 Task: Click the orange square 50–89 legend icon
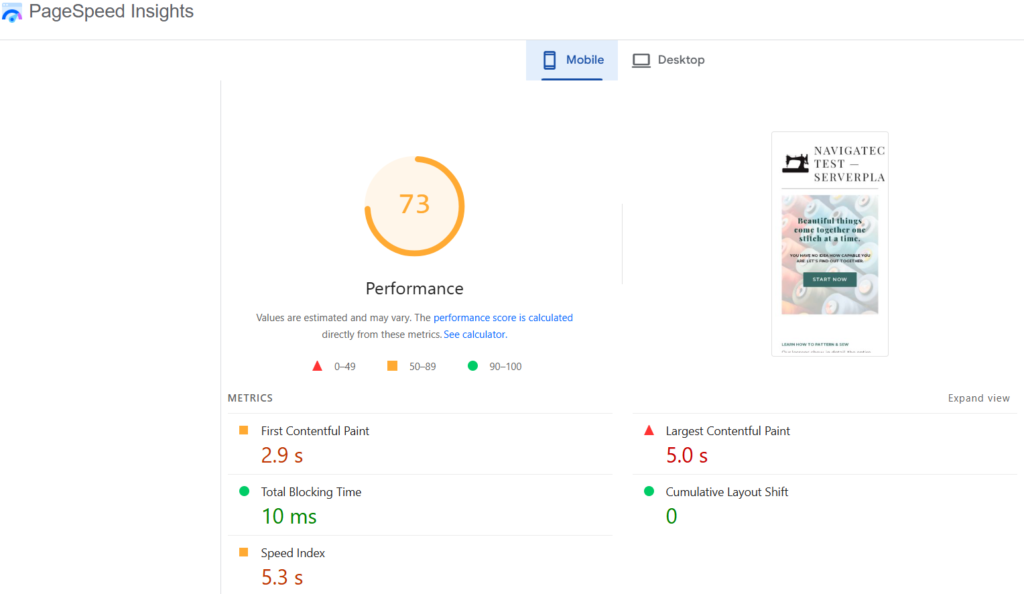(x=392, y=366)
